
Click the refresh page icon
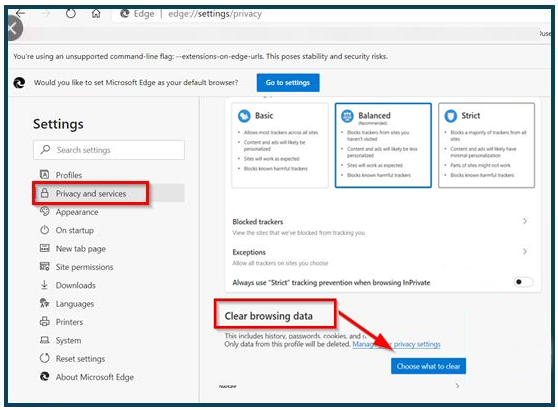click(x=71, y=14)
